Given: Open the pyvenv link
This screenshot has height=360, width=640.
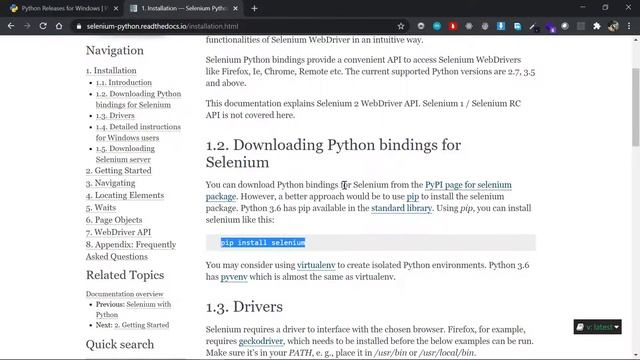Looking at the screenshot, I should tap(234, 277).
